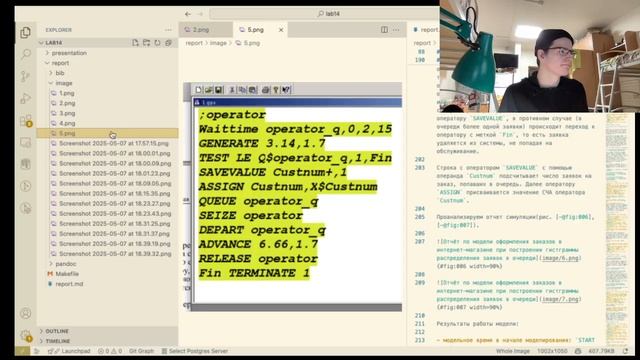Open the Manage gear icon
The height and width of the screenshot is (360, 640).
click(x=25, y=336)
